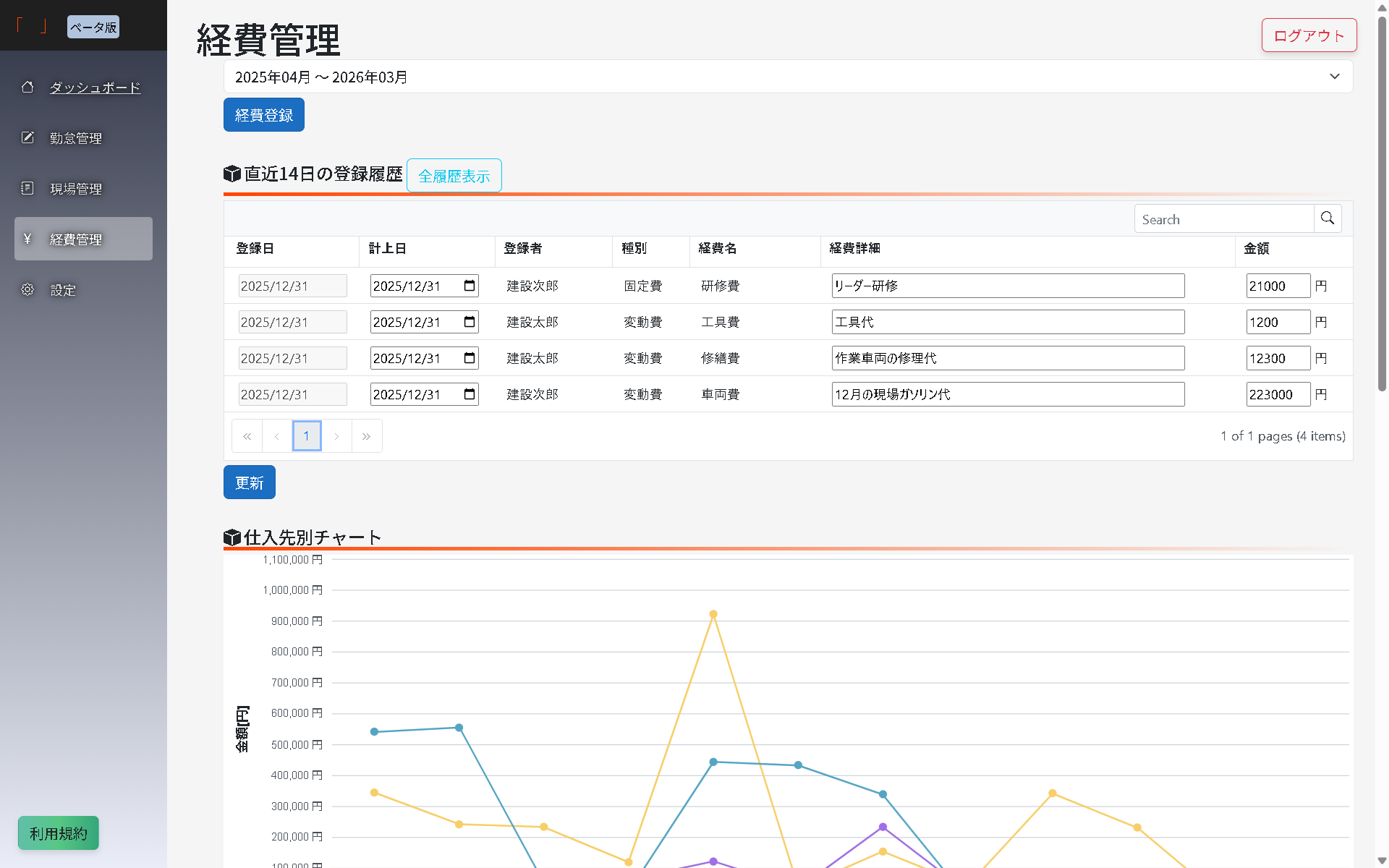This screenshot has height=868, width=1389.
Task: Open the 設定 gear icon
Action: [x=27, y=289]
